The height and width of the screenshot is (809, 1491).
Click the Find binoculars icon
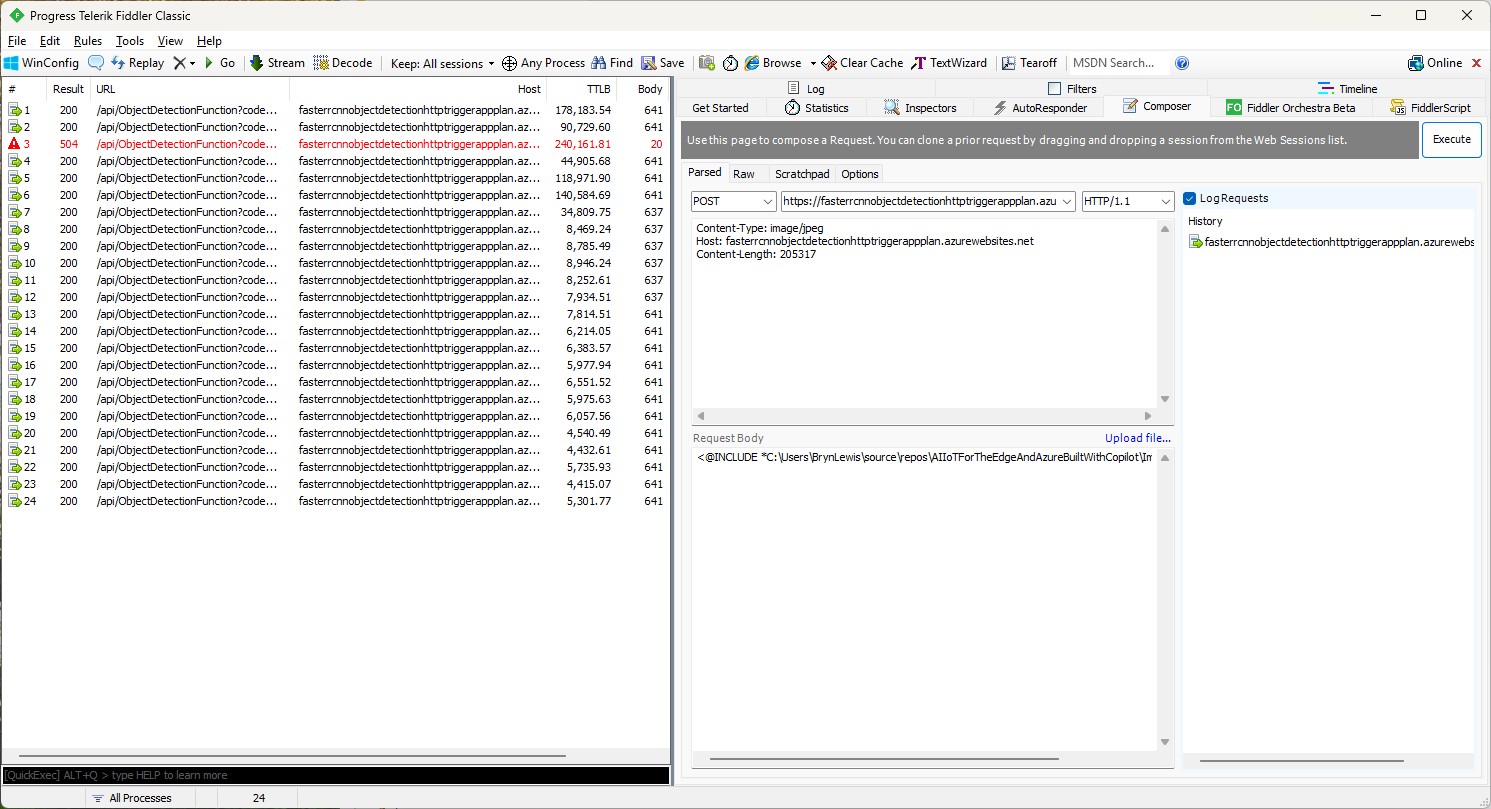599,63
